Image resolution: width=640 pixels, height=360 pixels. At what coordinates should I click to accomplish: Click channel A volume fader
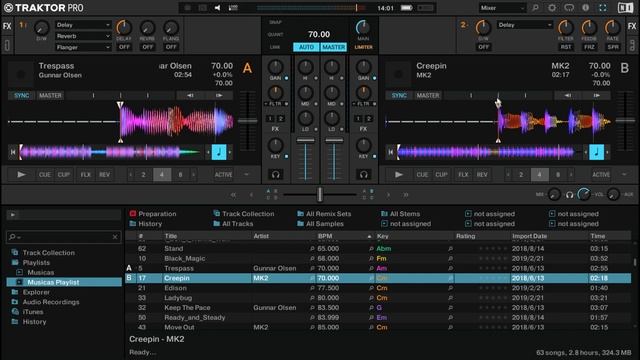306,140
